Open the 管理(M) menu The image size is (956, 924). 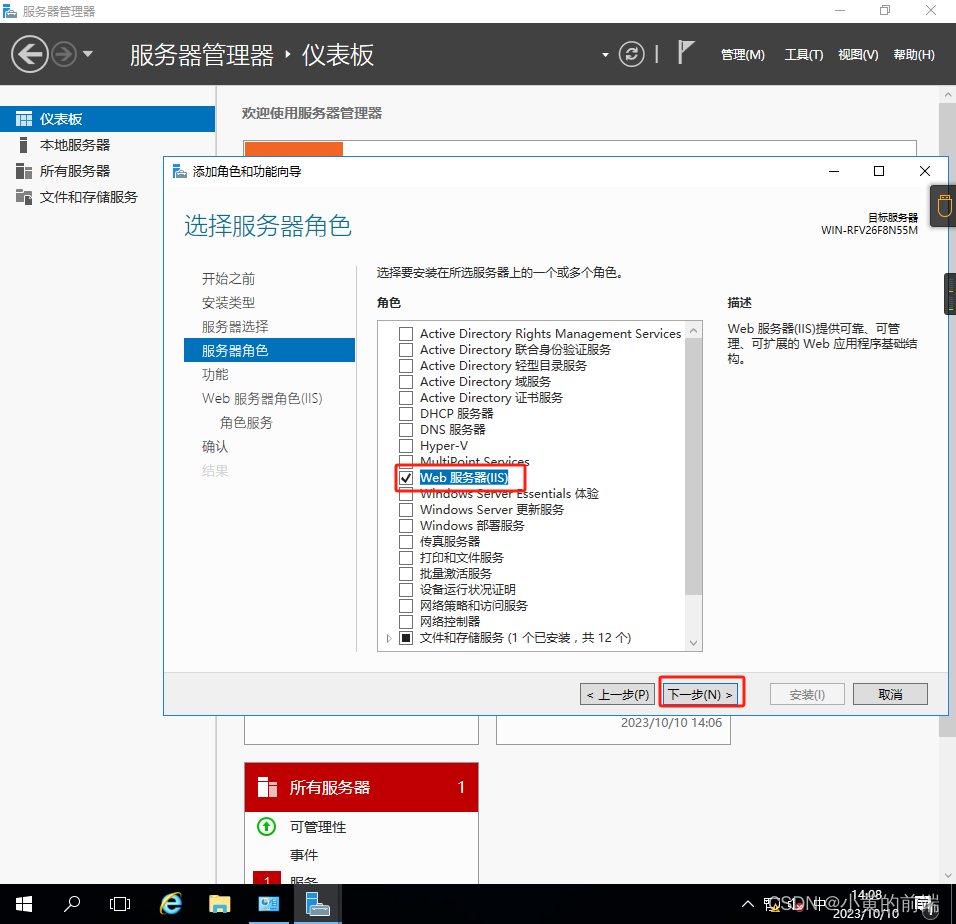click(743, 54)
